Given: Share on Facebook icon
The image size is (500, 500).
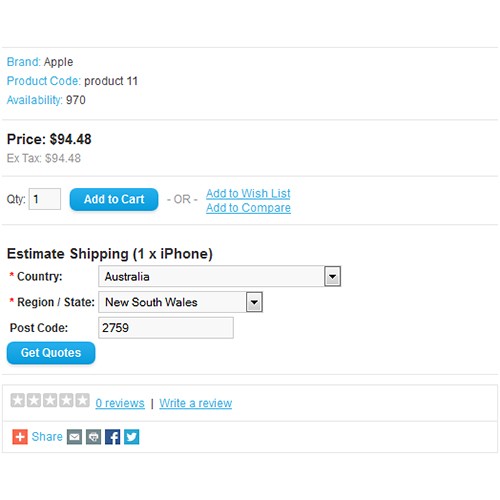Looking at the screenshot, I should click(x=113, y=437).
